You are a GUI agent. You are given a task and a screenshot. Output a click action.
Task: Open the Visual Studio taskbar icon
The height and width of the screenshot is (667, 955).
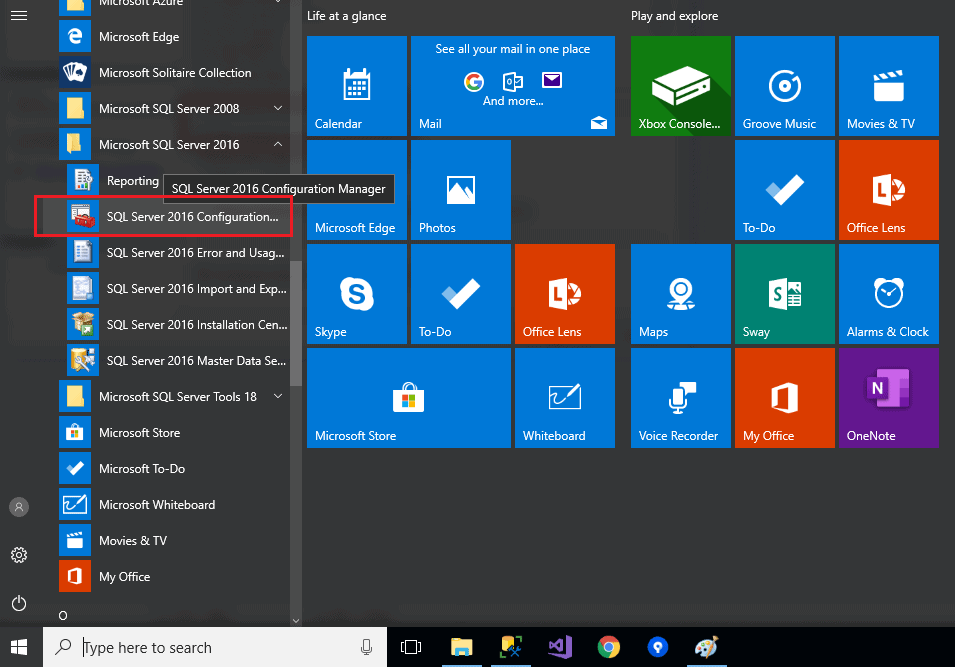click(559, 647)
